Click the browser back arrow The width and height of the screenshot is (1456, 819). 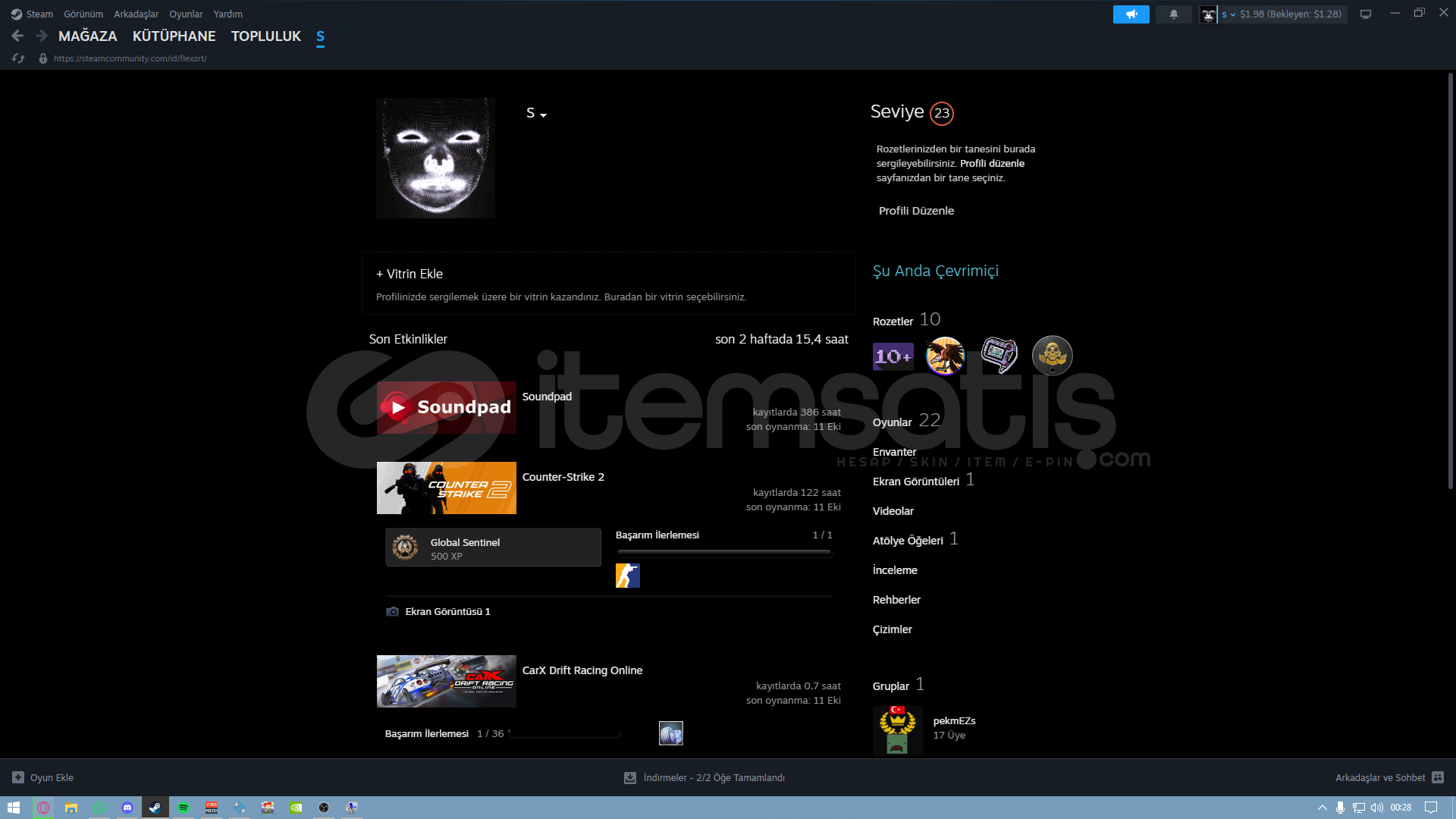(x=18, y=36)
